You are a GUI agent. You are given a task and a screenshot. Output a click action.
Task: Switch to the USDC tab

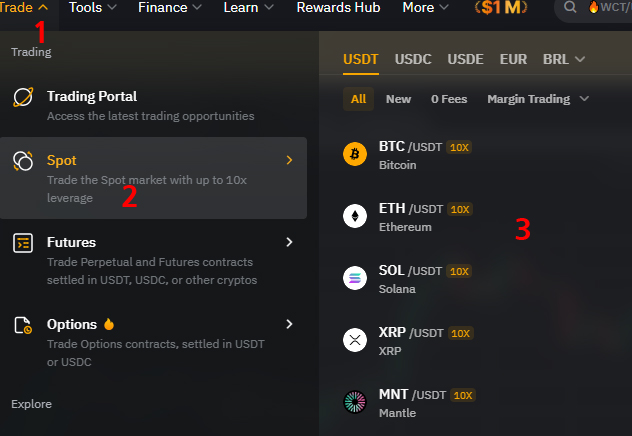tap(413, 59)
